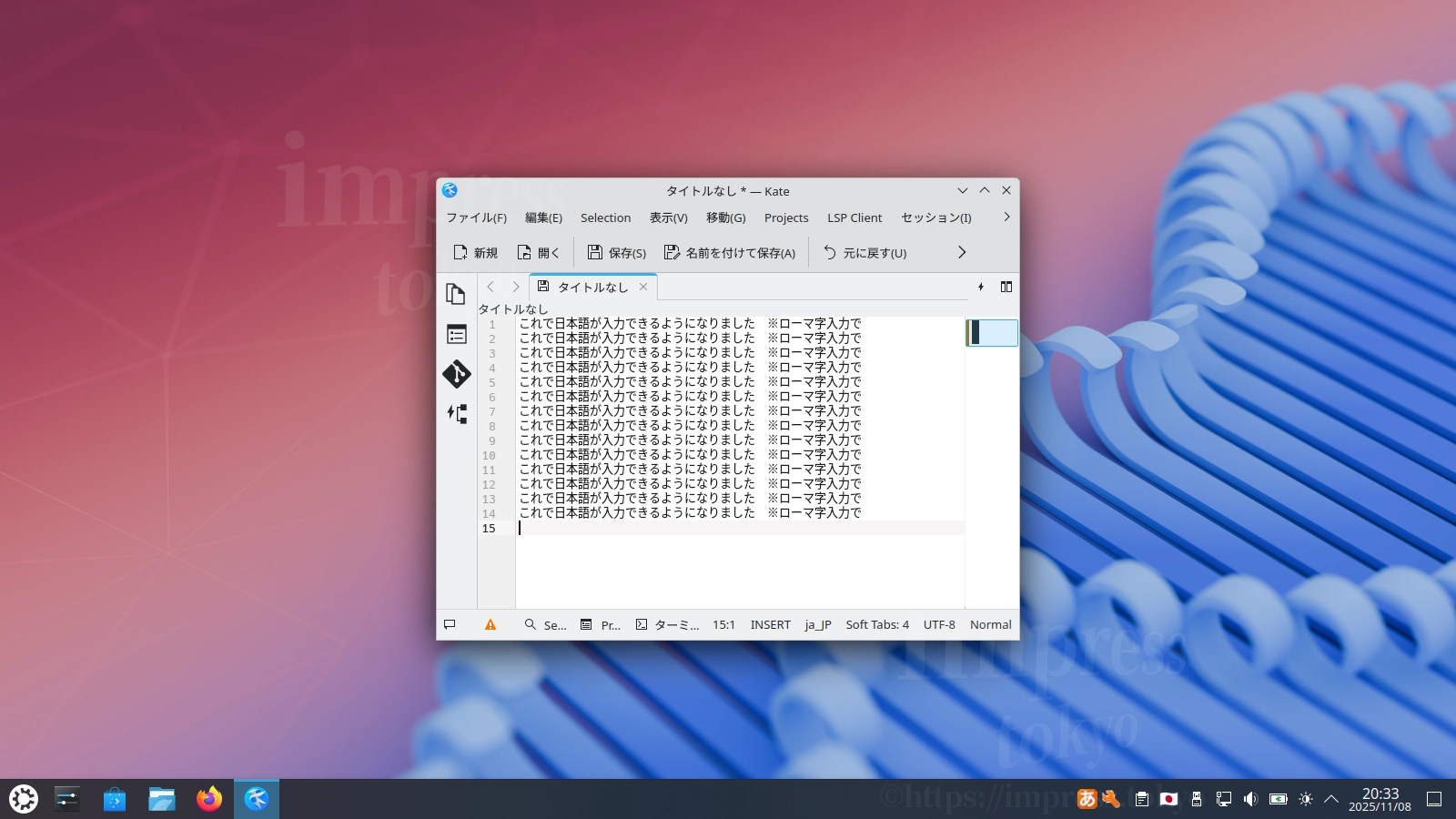The image size is (1456, 819).
Task: Click the quick open icon in tab bar
Action: (981, 287)
